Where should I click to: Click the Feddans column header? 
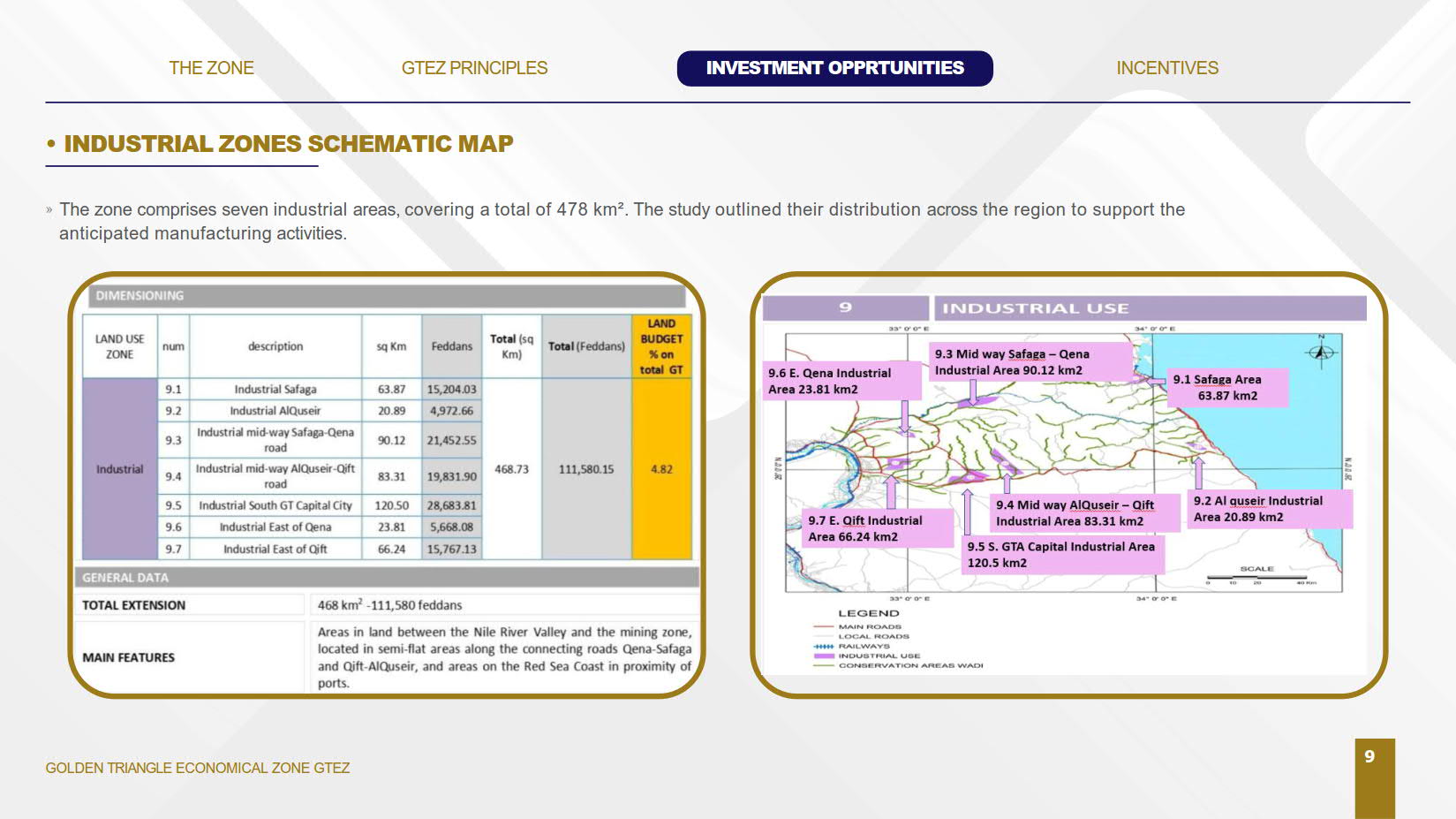[x=451, y=346]
